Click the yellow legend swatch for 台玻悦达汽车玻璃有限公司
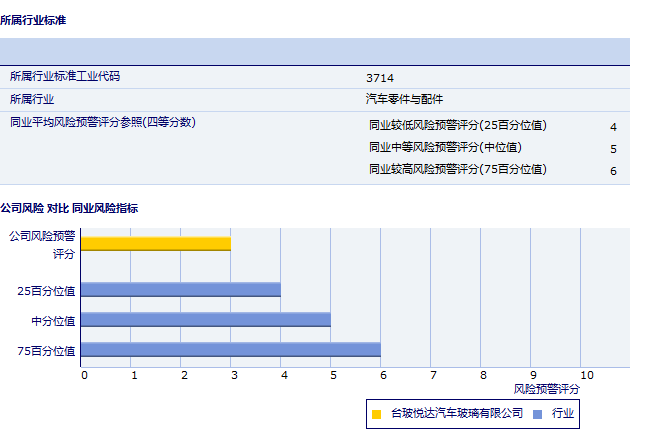The width and height of the screenshot is (656, 443). (377, 413)
